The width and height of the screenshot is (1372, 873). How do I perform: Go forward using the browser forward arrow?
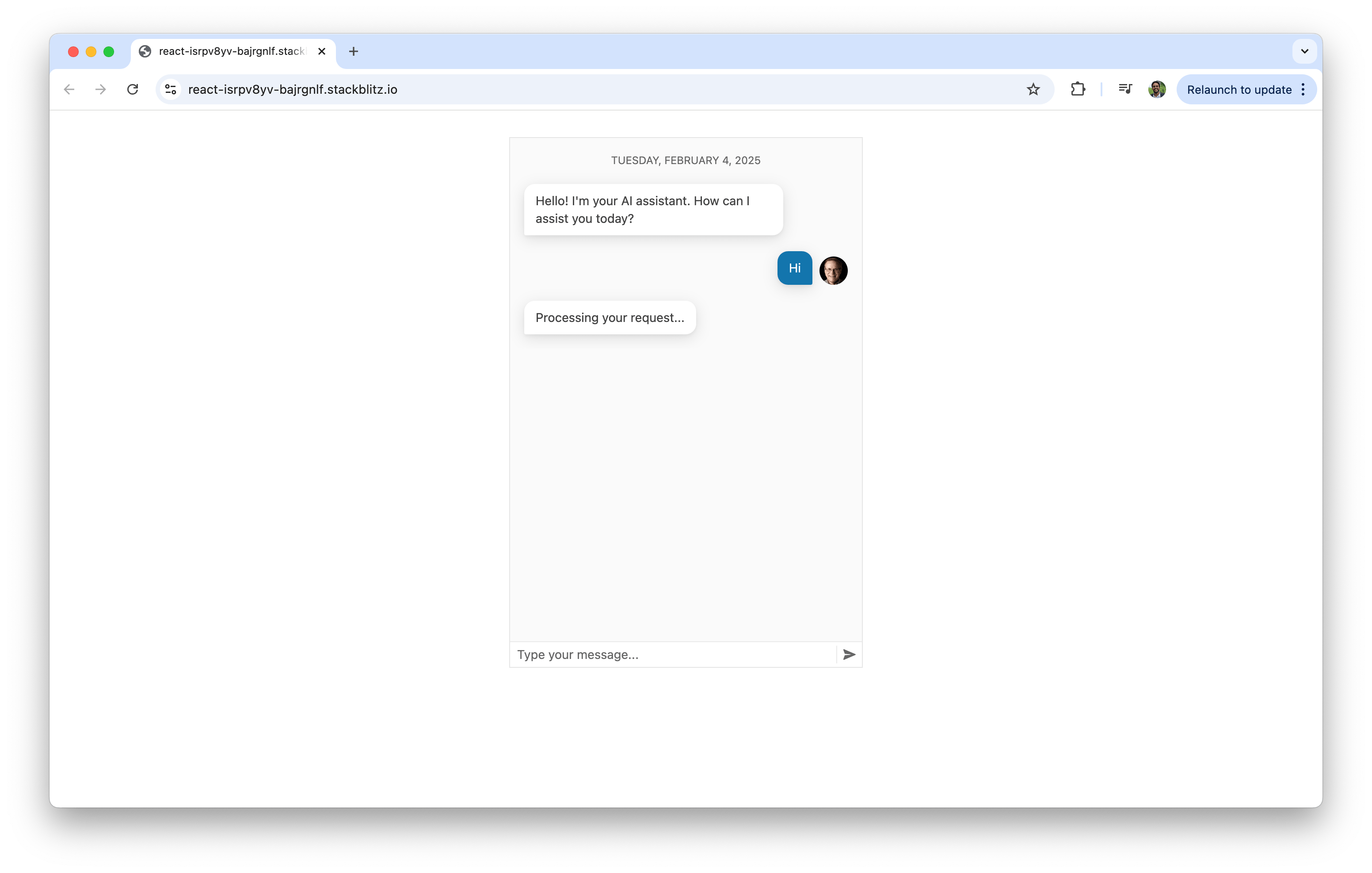click(101, 89)
